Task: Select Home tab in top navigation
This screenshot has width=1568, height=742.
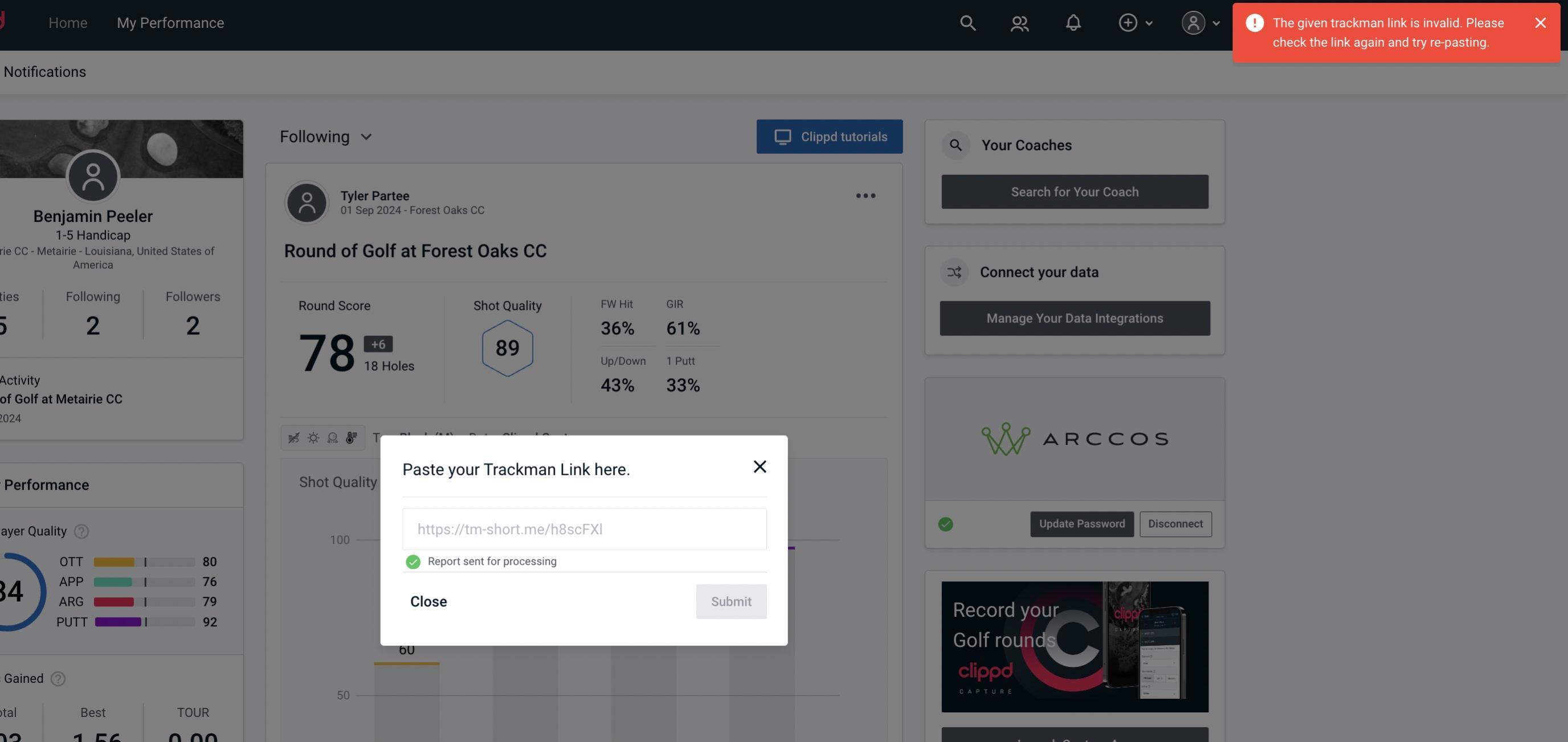Action: click(68, 22)
